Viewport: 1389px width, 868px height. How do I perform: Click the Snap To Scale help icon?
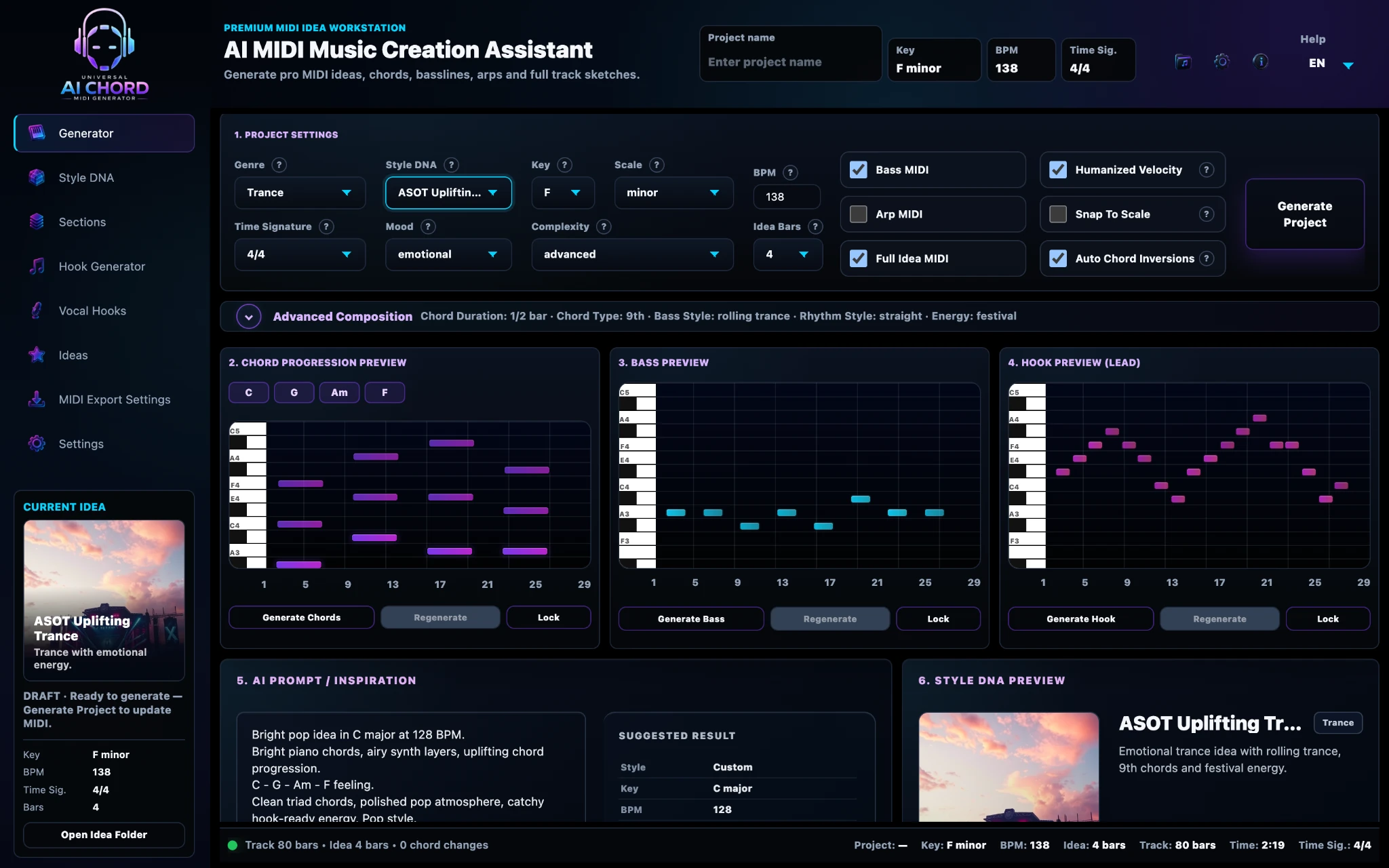tap(1207, 214)
